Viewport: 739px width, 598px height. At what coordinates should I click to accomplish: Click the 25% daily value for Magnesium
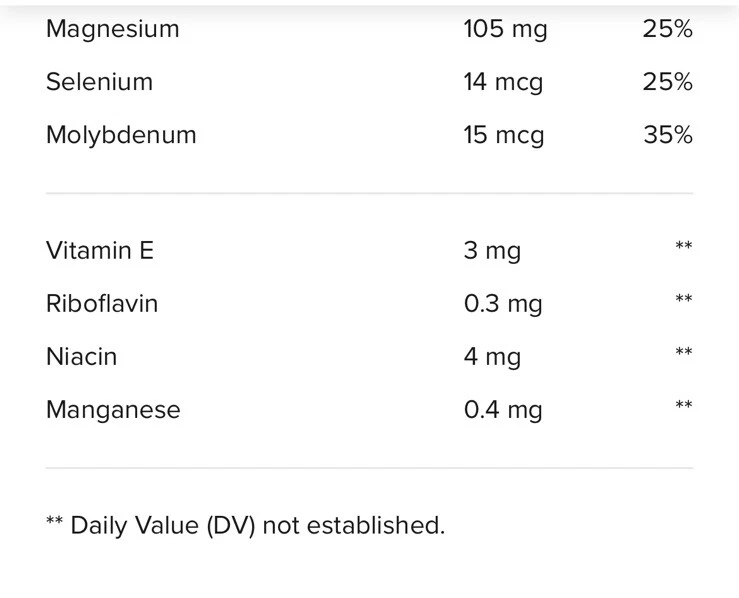(x=667, y=29)
